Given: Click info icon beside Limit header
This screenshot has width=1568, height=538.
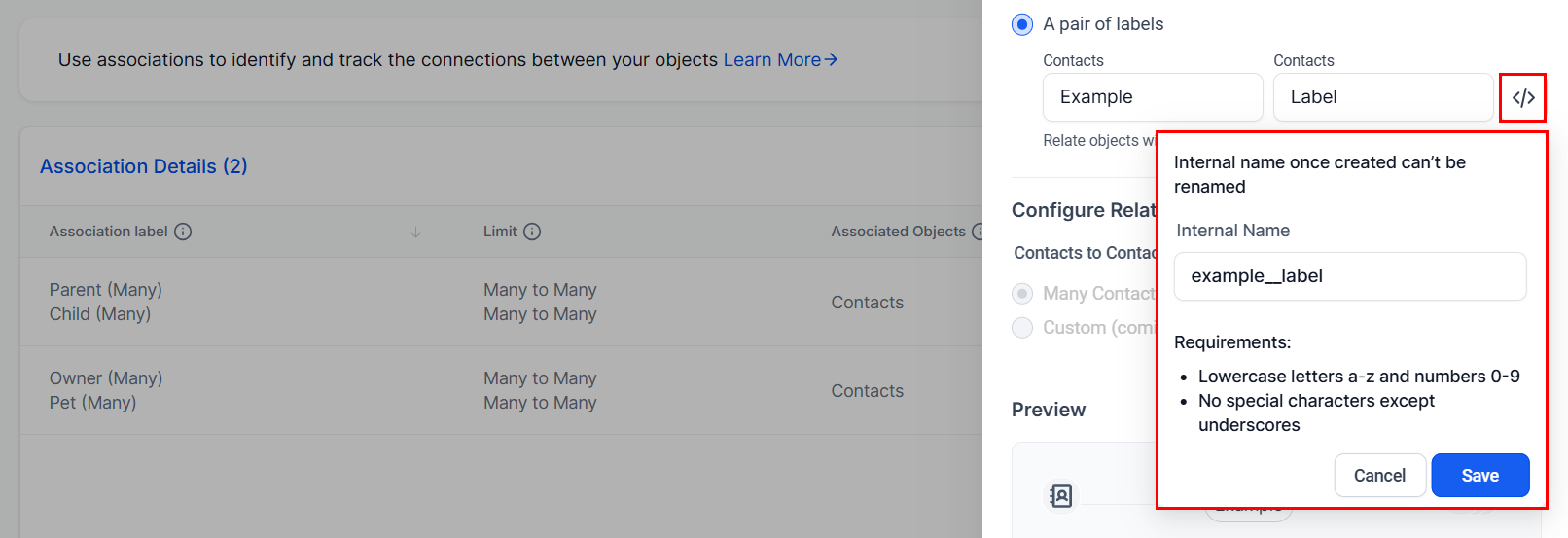Looking at the screenshot, I should pyautogui.click(x=532, y=232).
